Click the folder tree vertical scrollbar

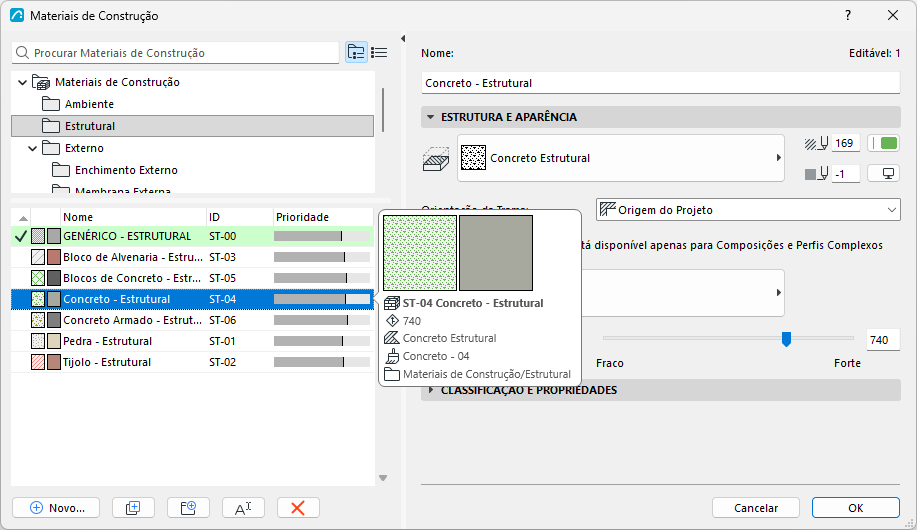point(383,110)
